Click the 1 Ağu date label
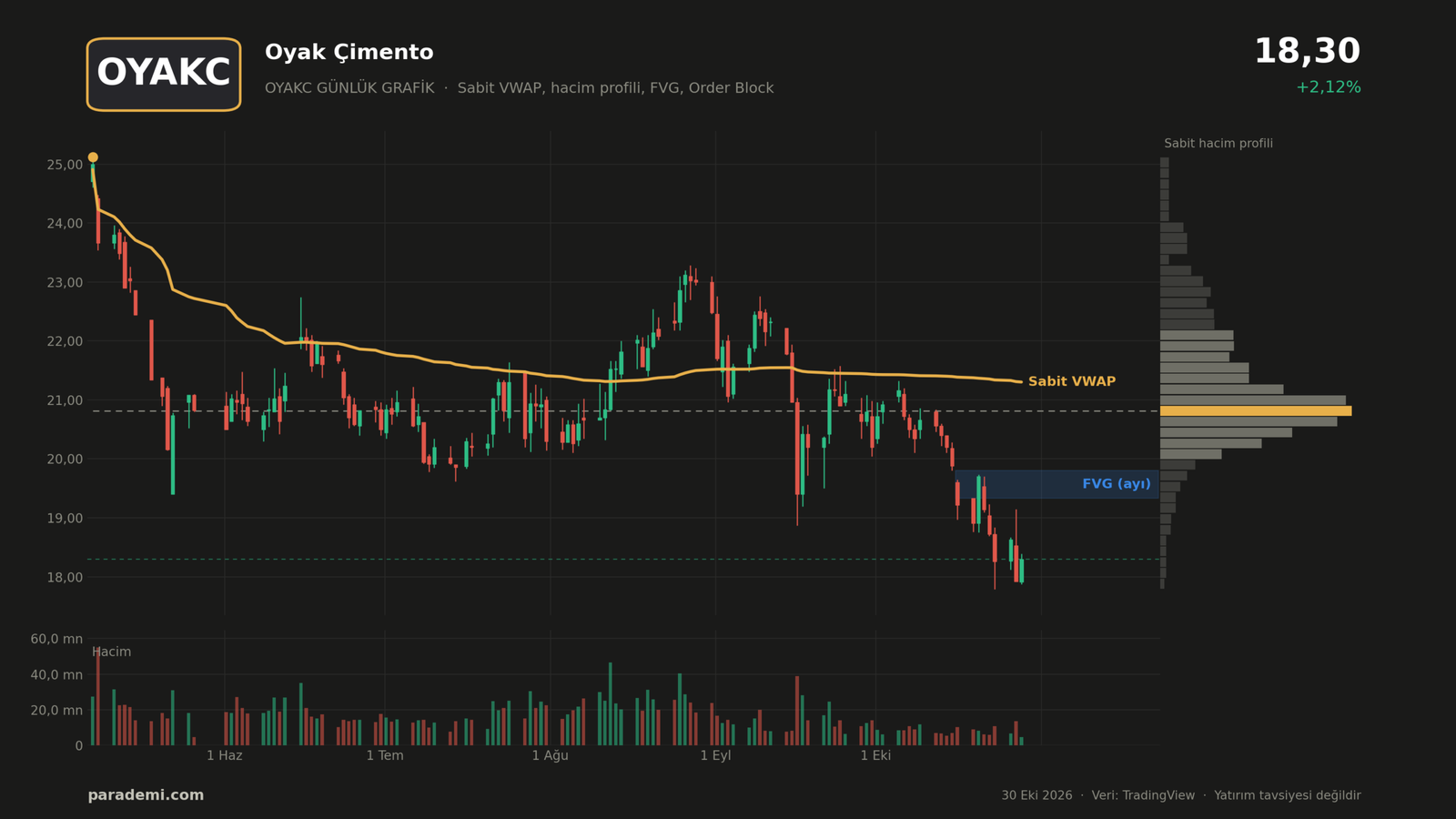Viewport: 1456px width, 819px height. 551,755
